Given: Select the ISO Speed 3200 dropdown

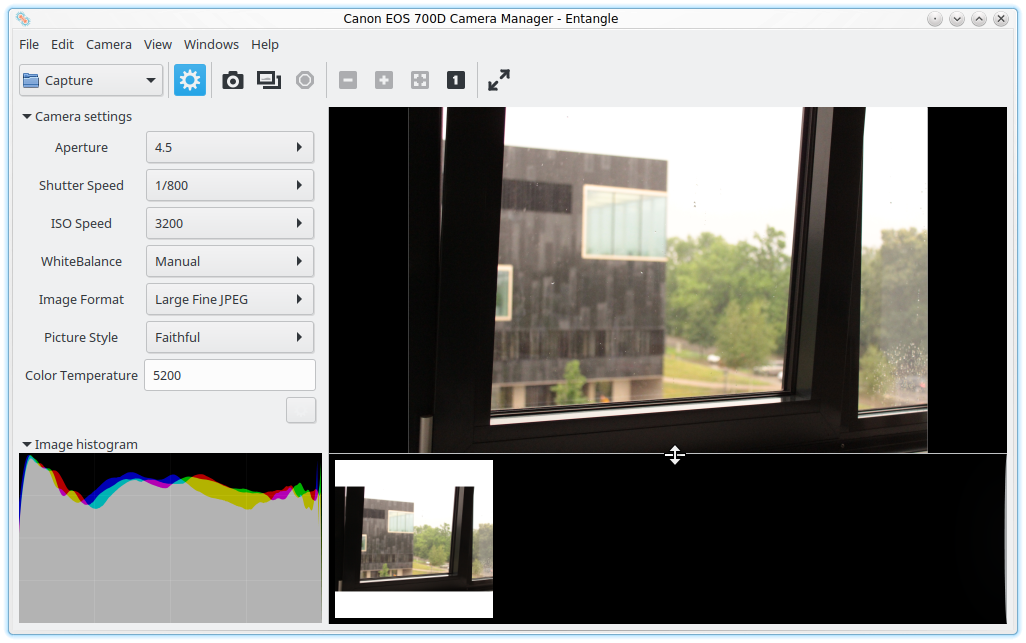Looking at the screenshot, I should (x=229, y=223).
